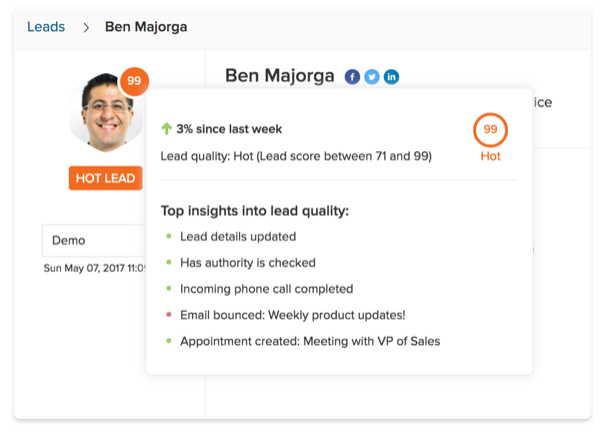Open Incoming phone call completed insight
This screenshot has height=432, width=603.
(266, 289)
